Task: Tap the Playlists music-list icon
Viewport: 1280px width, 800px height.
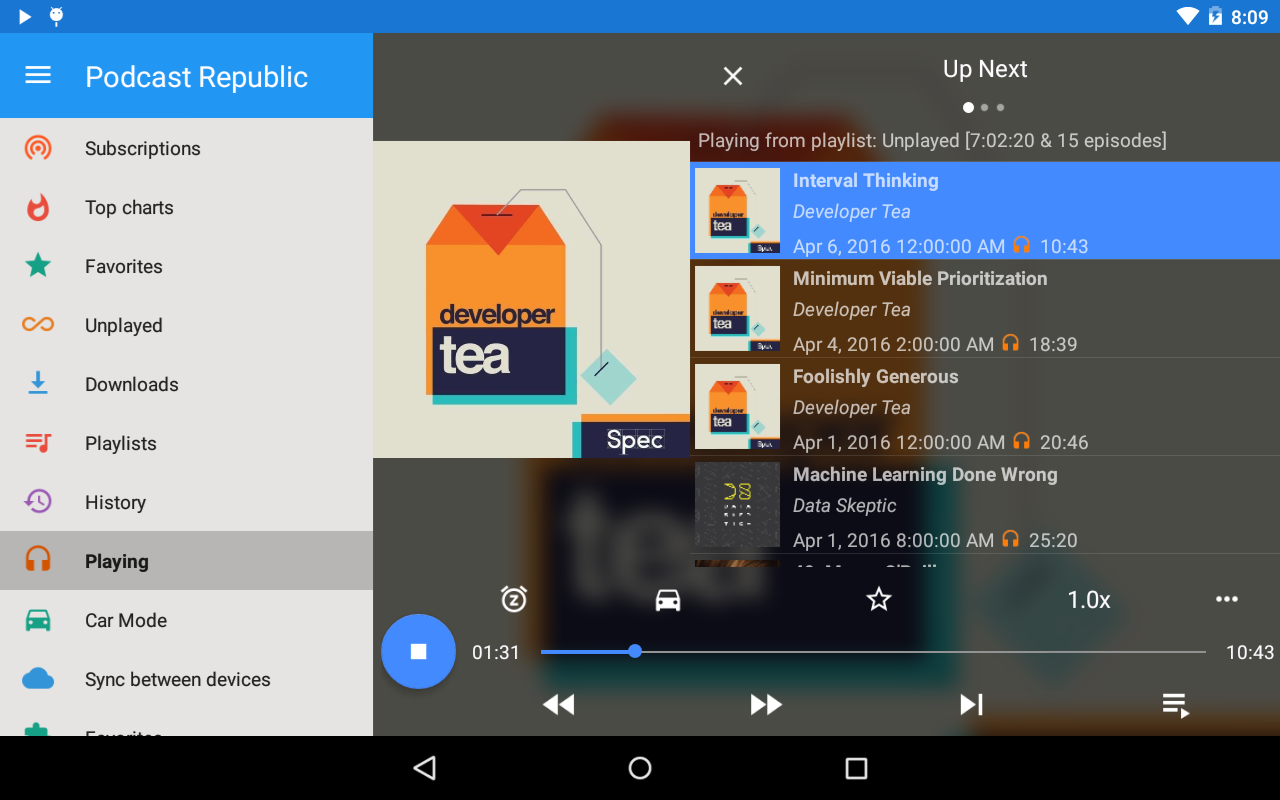Action: [x=38, y=443]
